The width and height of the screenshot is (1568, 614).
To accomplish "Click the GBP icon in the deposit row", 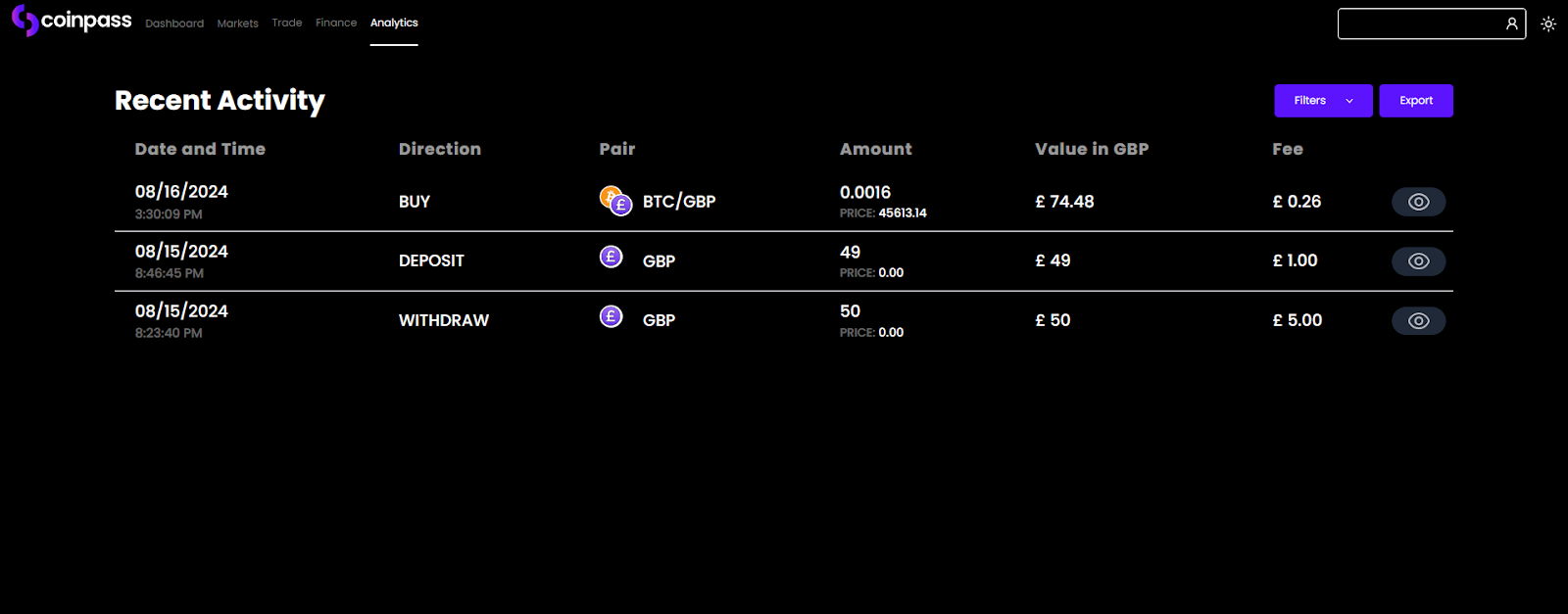I will click(611, 258).
